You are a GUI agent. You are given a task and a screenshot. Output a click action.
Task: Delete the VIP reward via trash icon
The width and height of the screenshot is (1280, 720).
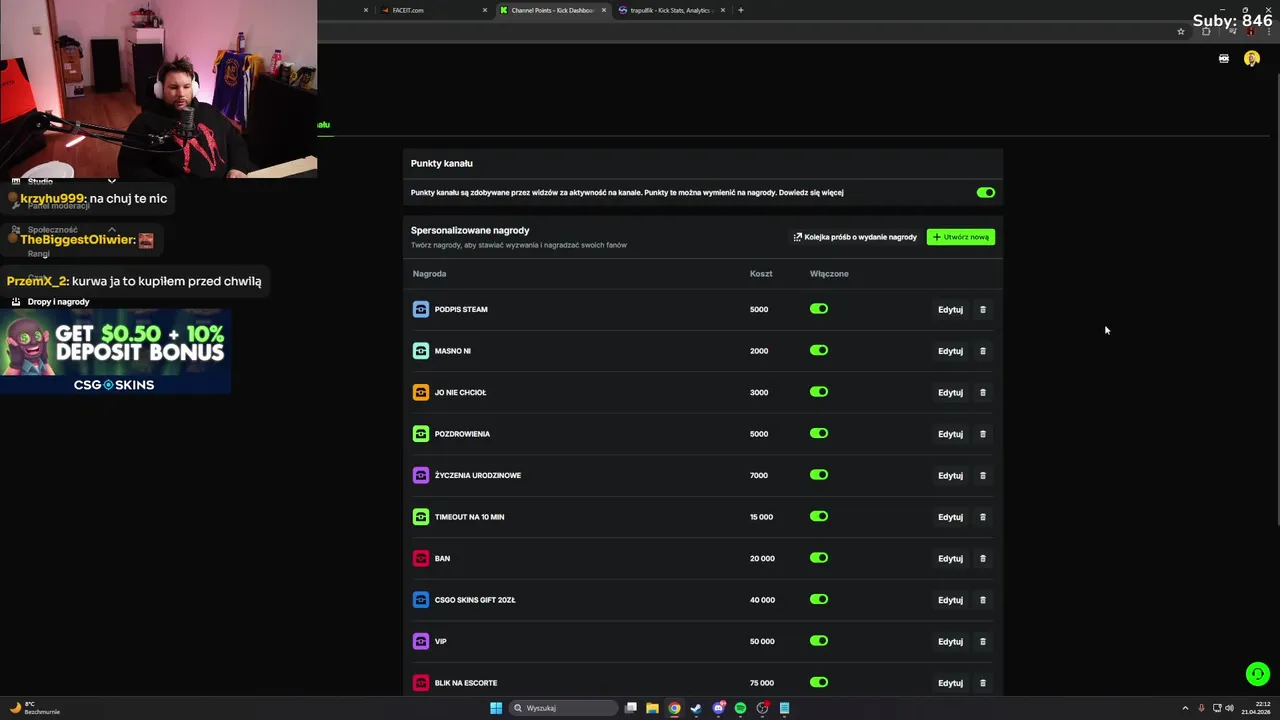tap(983, 641)
